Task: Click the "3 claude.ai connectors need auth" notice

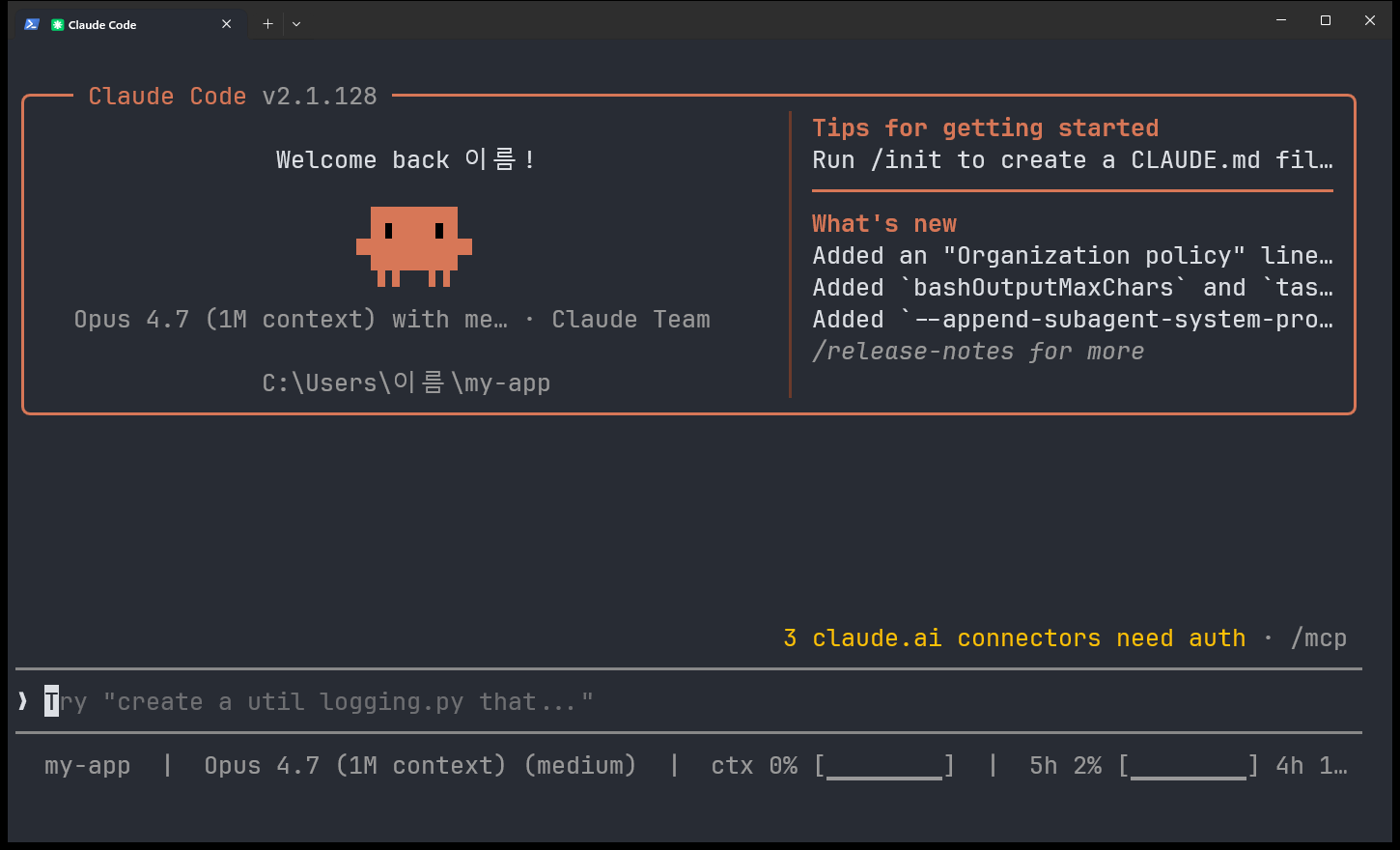Action: click(1015, 638)
